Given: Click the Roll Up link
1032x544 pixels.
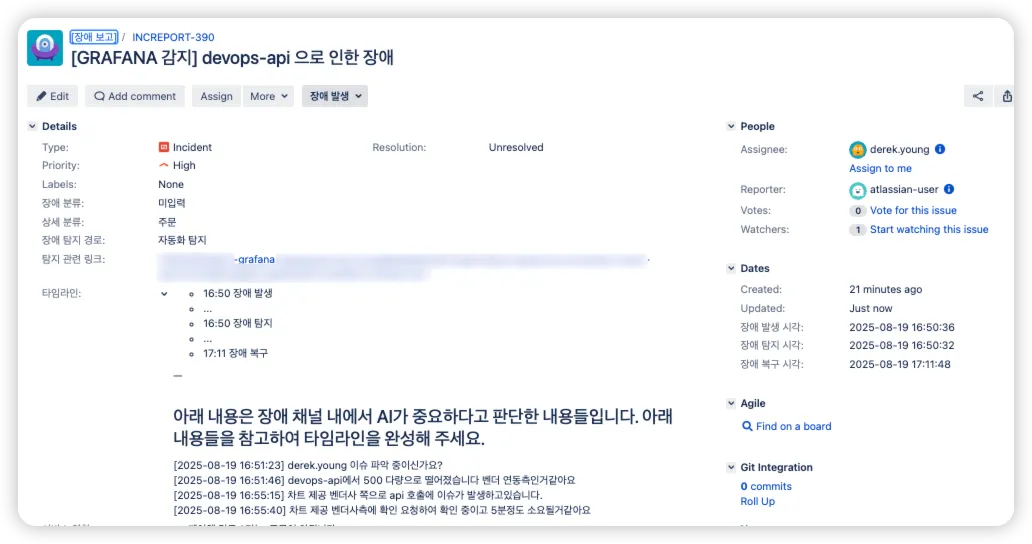Looking at the screenshot, I should [x=758, y=501].
